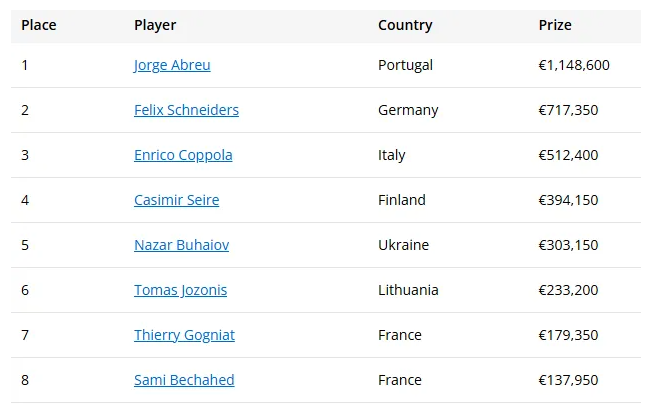Screen dimensions: 653x407
Task: Open Enrico Coppola's player page
Action: click(x=183, y=155)
